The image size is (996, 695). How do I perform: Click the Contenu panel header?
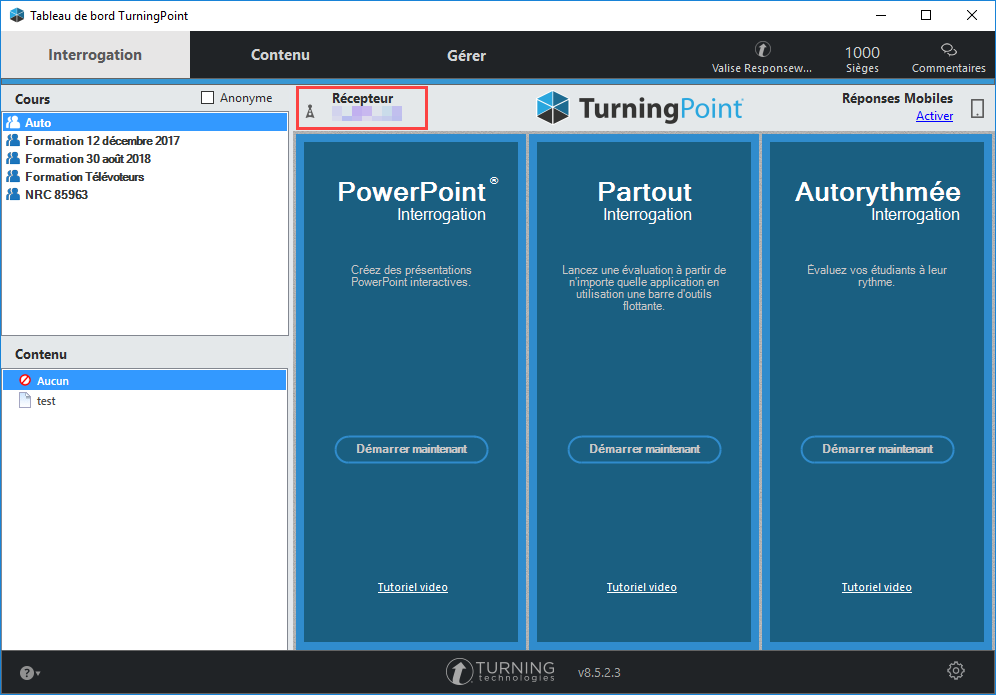click(x=41, y=354)
